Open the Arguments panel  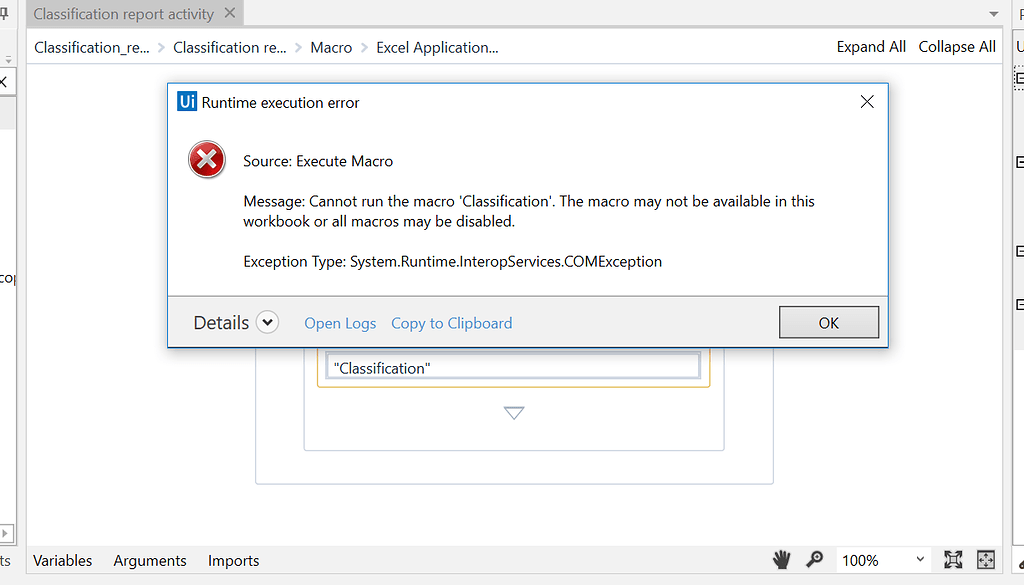pyautogui.click(x=149, y=560)
